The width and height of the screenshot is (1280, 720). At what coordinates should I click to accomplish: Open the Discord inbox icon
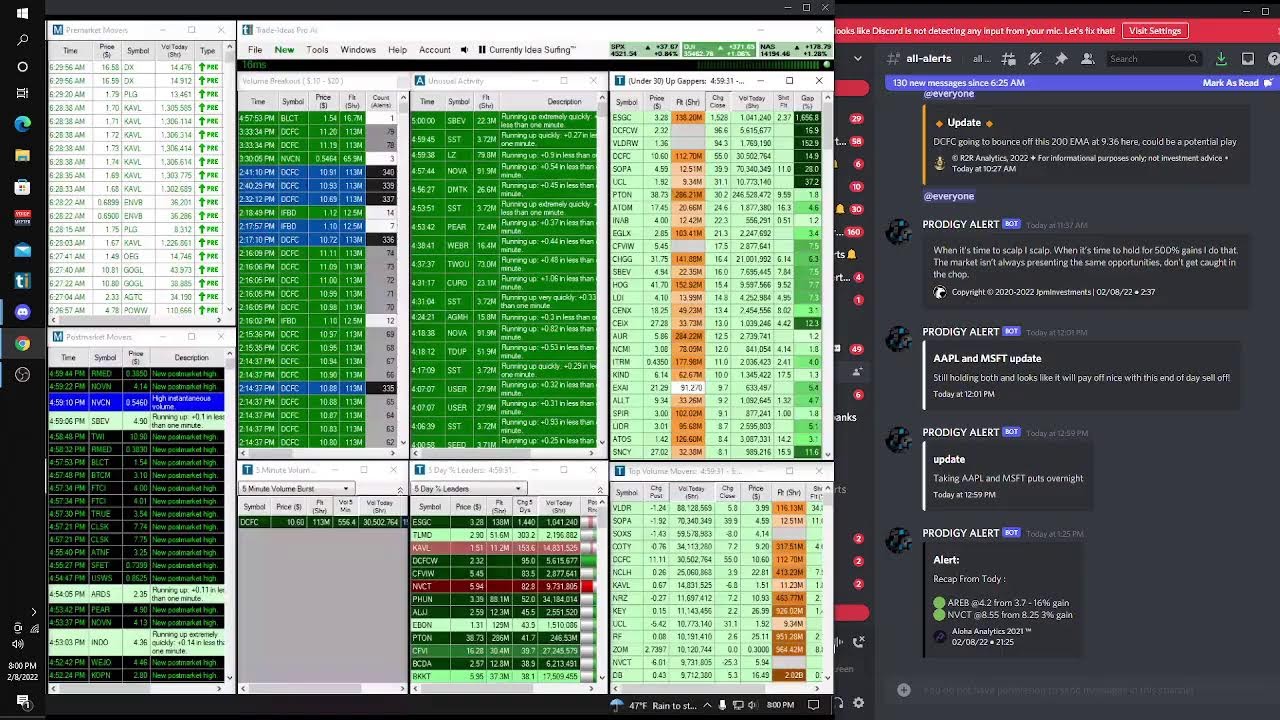tap(1247, 59)
